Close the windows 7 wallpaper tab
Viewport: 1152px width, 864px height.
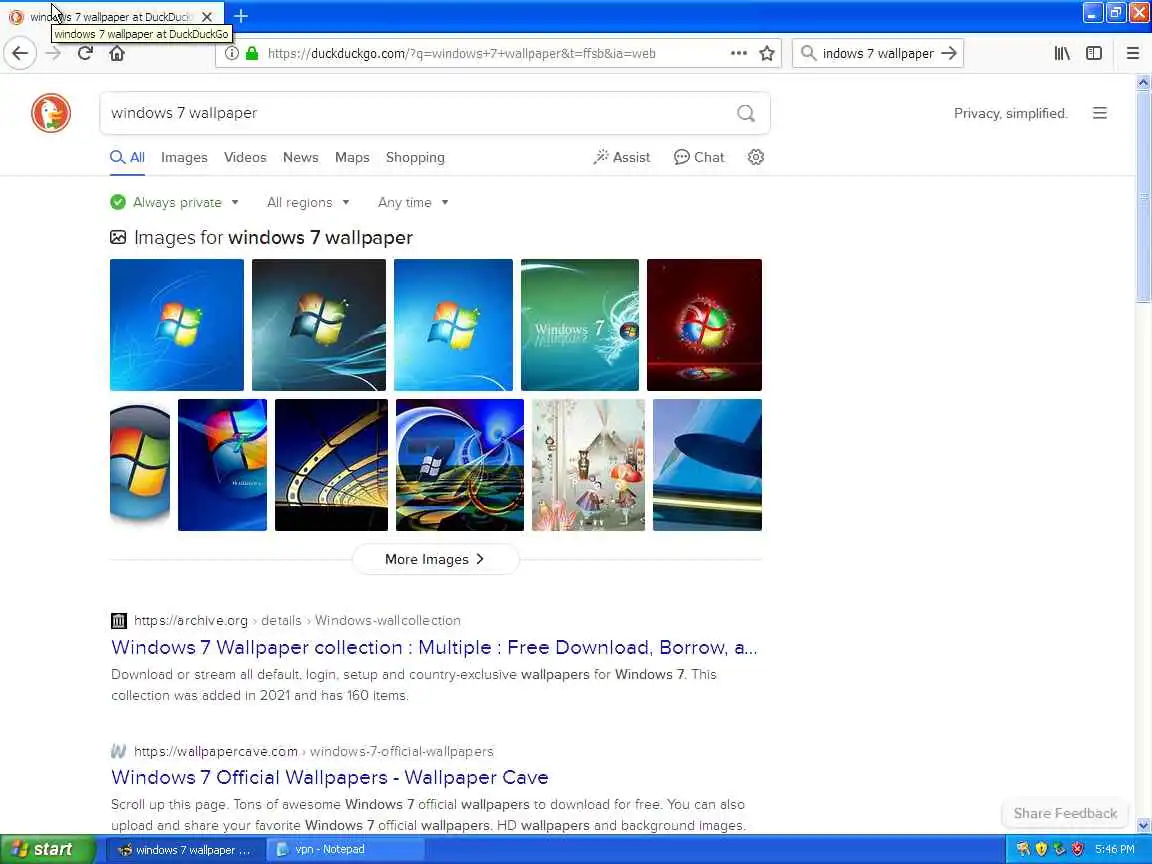(207, 16)
